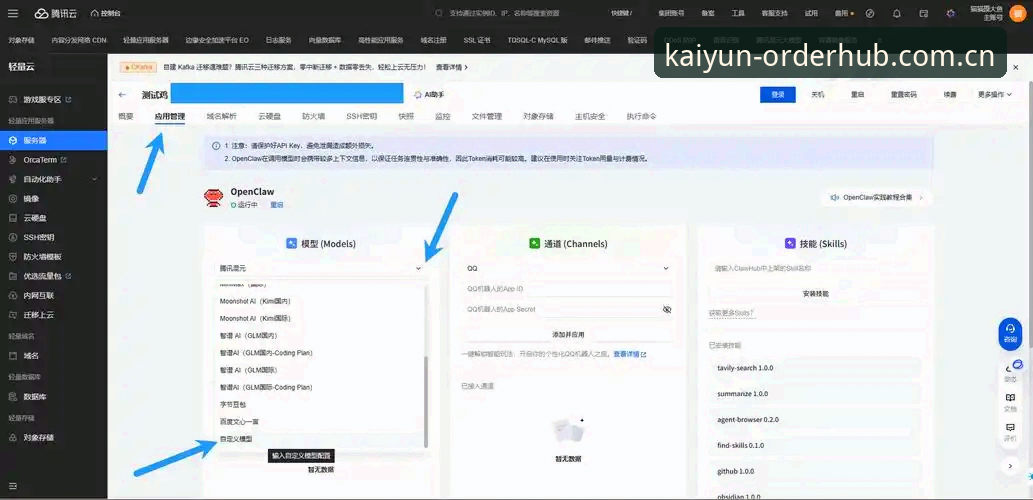Select Moonshot AI (Kimi国内) option
This screenshot has height=500, width=1033.
pyautogui.click(x=318, y=301)
